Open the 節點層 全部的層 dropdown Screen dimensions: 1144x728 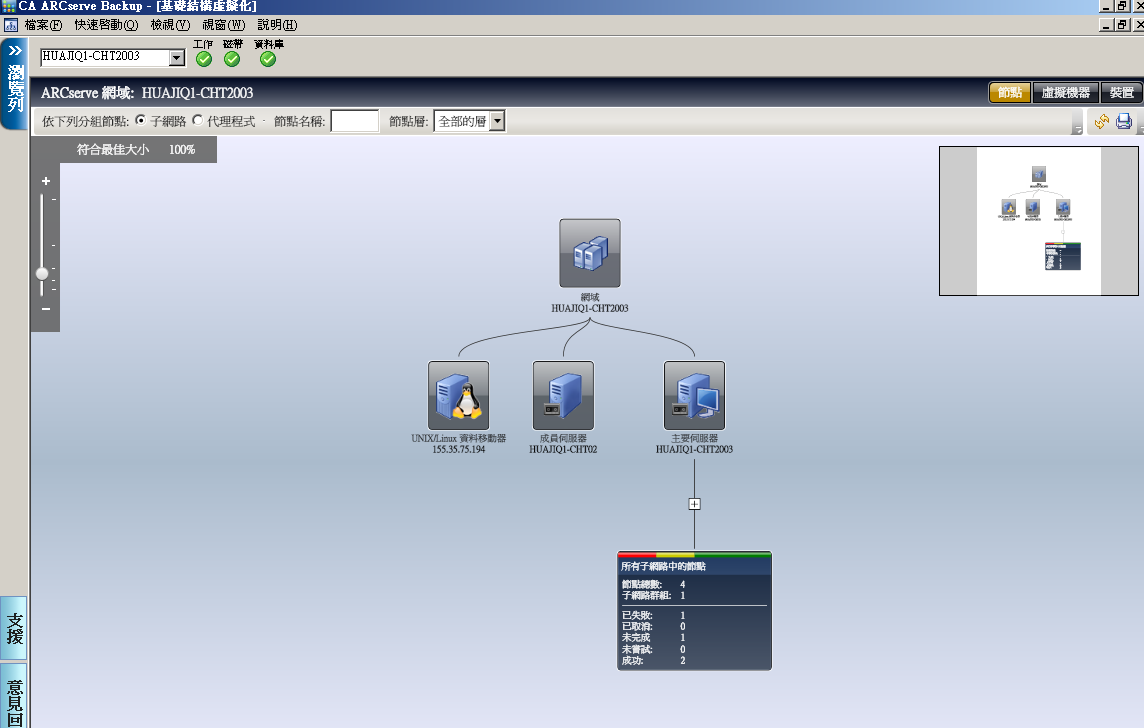tap(497, 121)
